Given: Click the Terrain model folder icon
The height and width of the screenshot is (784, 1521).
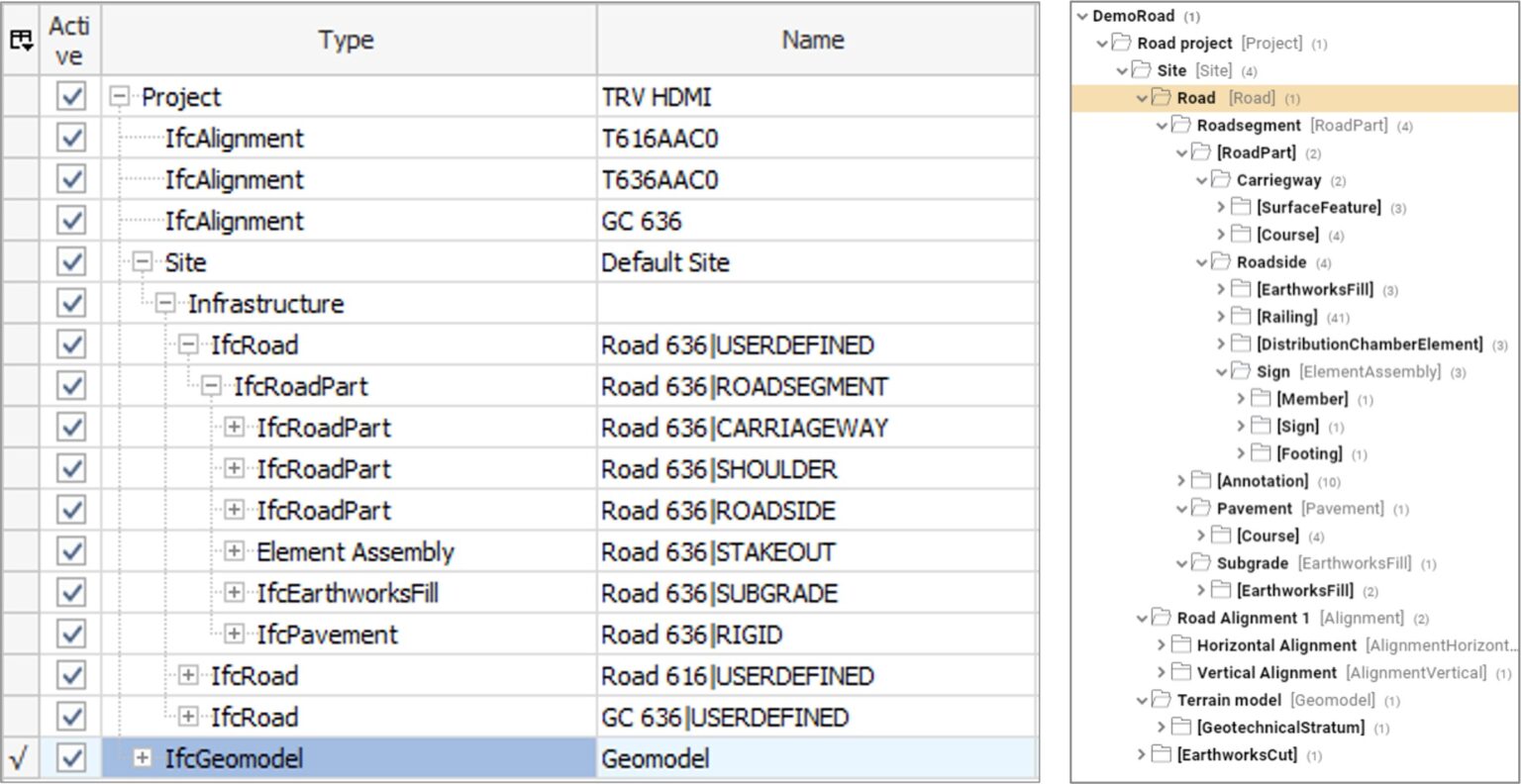Looking at the screenshot, I should (x=1164, y=700).
